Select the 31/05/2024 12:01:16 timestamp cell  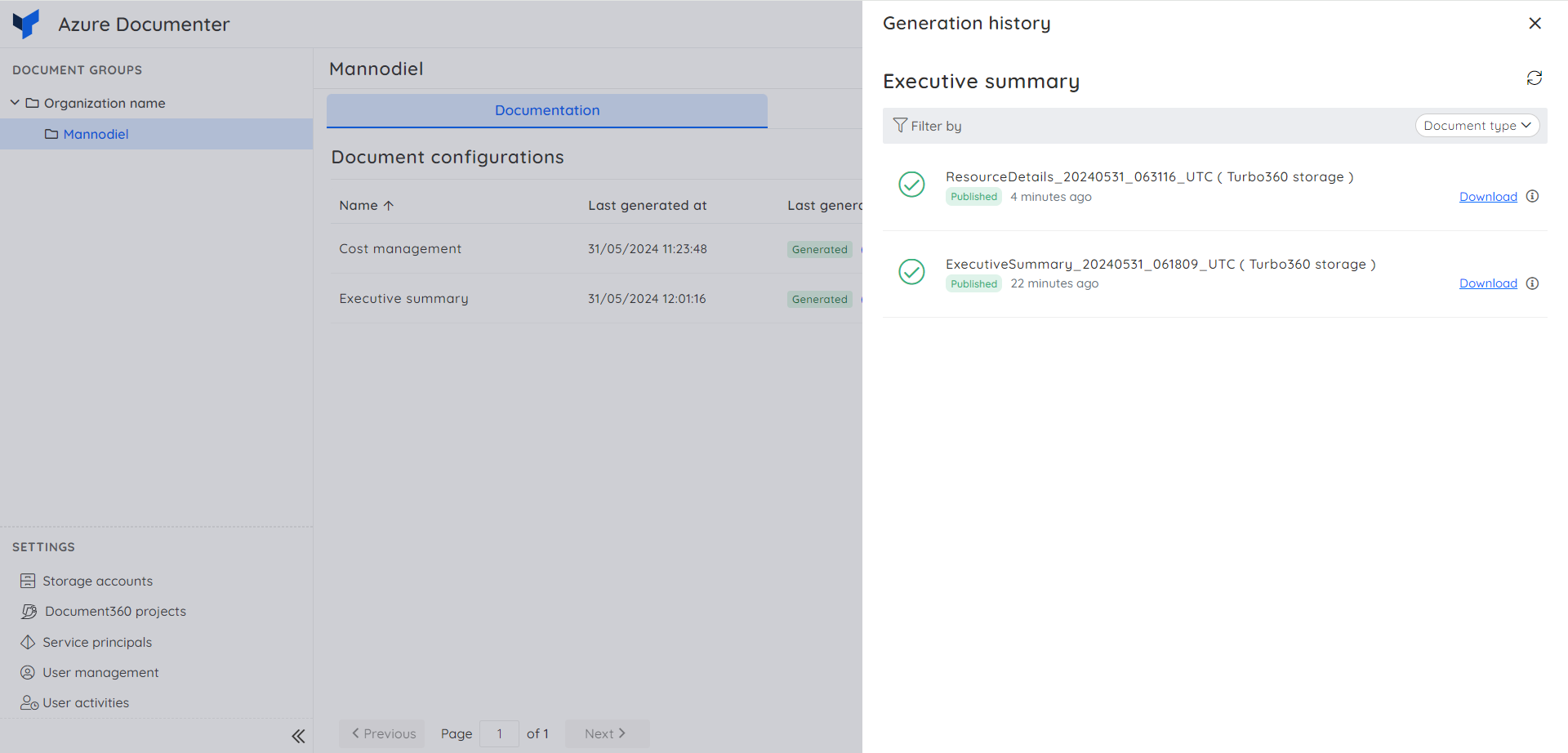pyautogui.click(x=647, y=299)
